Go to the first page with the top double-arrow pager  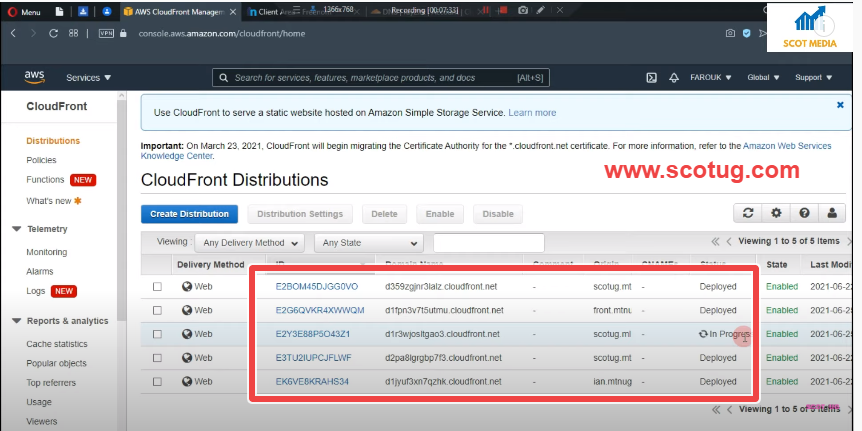715,241
